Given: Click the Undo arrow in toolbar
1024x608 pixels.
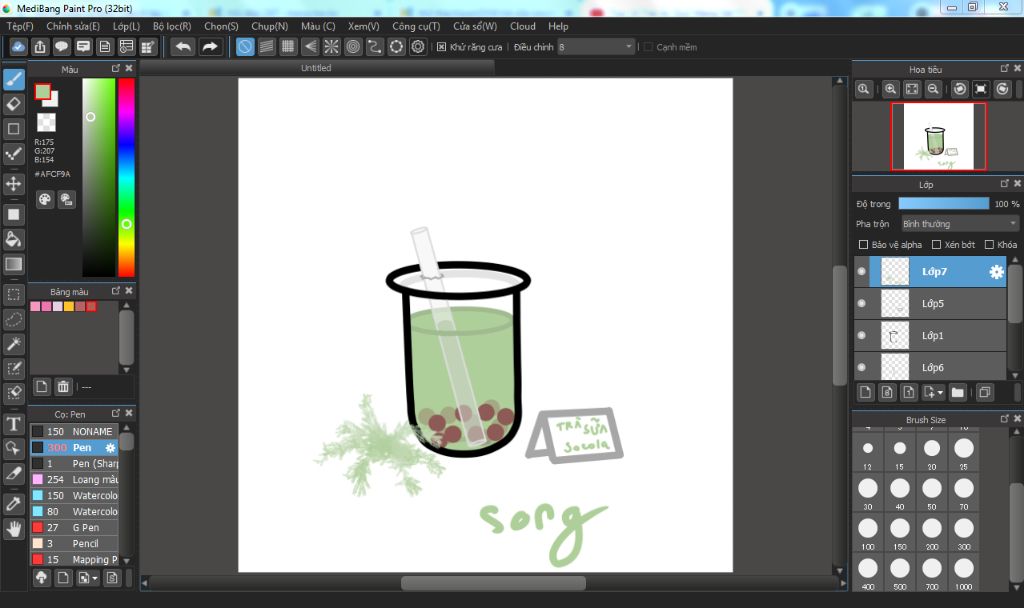Looking at the screenshot, I should click(184, 47).
